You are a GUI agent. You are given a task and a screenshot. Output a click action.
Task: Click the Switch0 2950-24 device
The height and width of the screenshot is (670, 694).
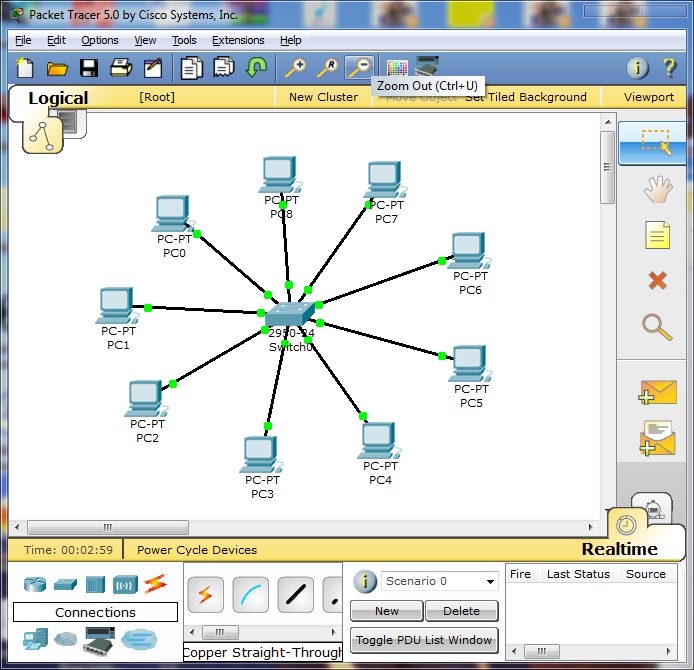tap(290, 314)
